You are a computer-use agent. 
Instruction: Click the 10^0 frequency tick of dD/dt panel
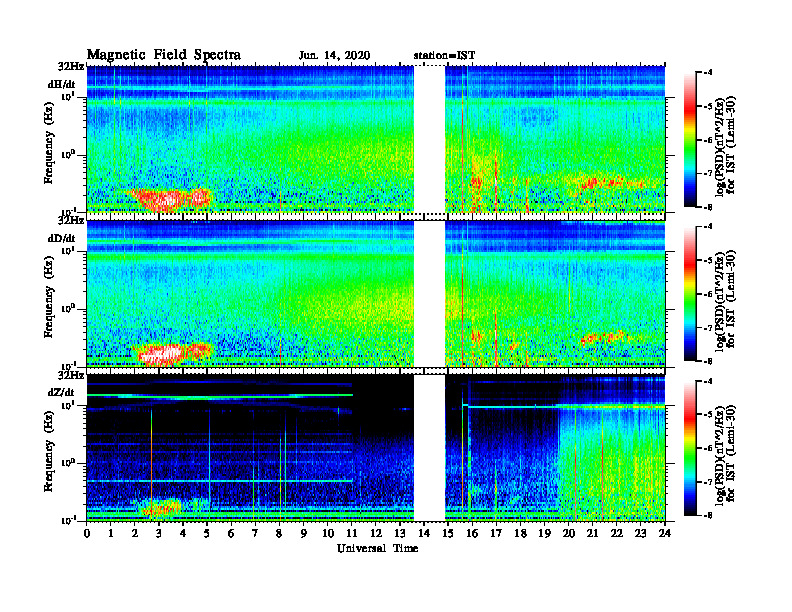tap(67, 308)
